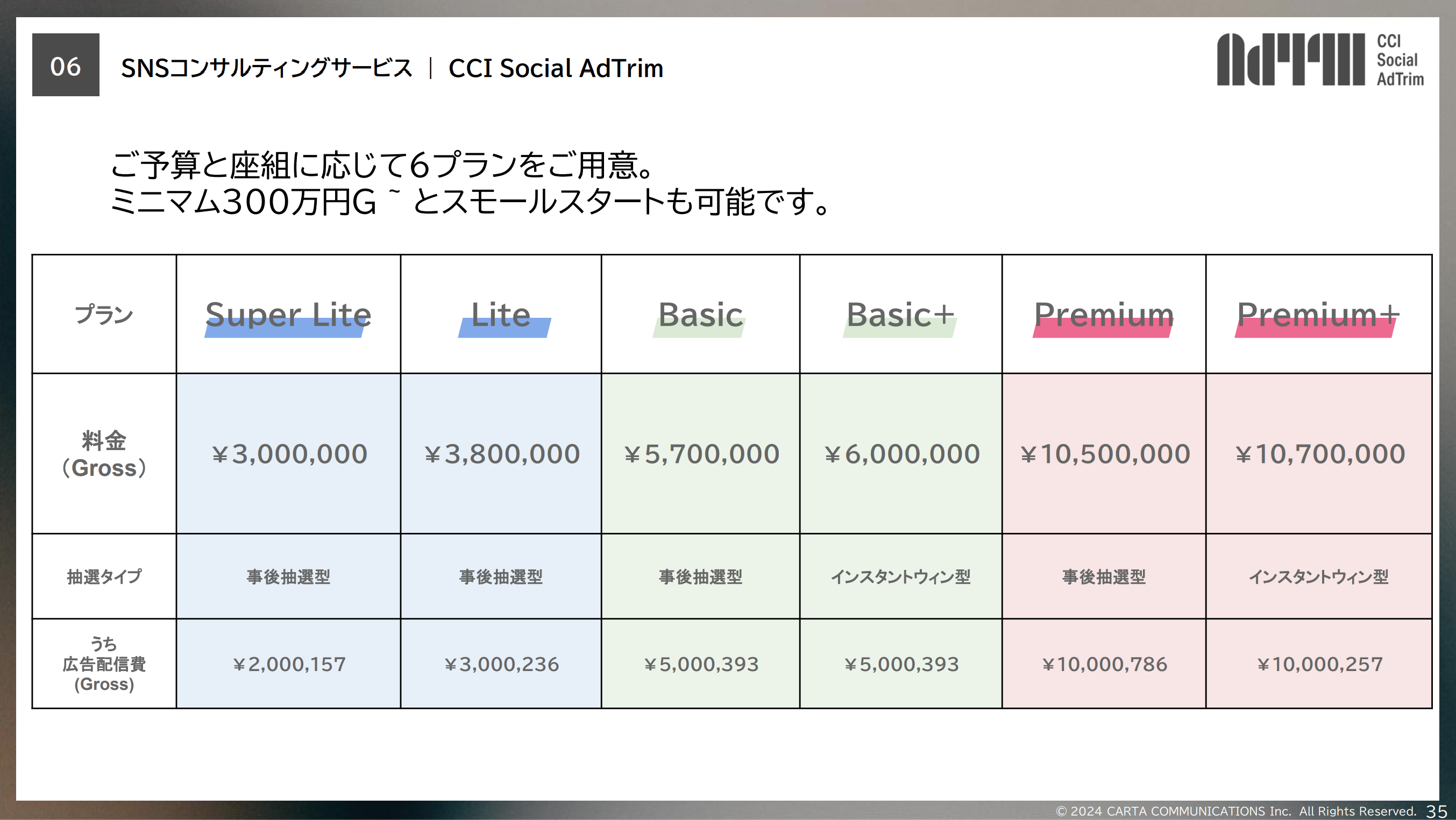Click the price '¥10,700,000'

tap(1319, 454)
